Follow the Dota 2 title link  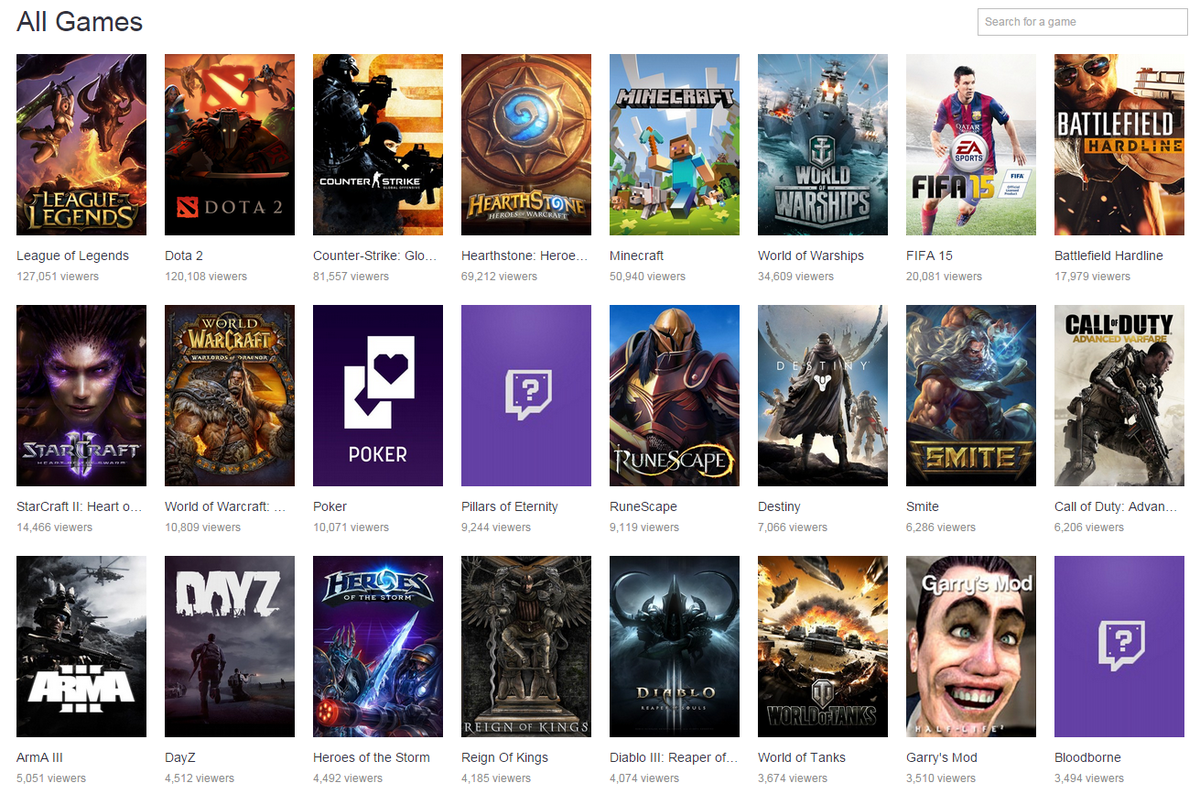click(x=184, y=256)
